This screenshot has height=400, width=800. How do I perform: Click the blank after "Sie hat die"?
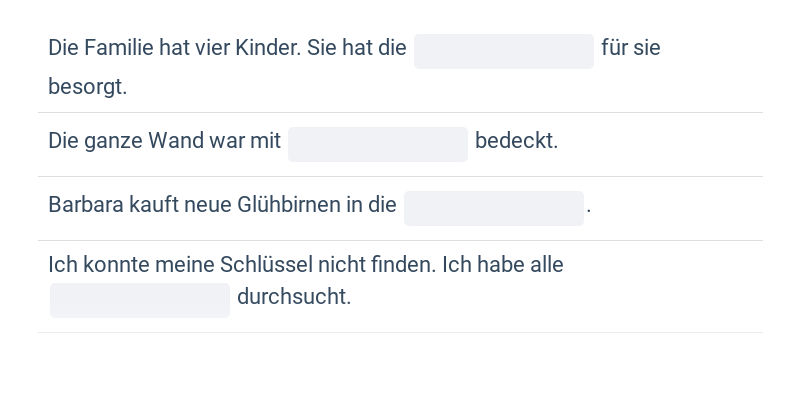504,51
